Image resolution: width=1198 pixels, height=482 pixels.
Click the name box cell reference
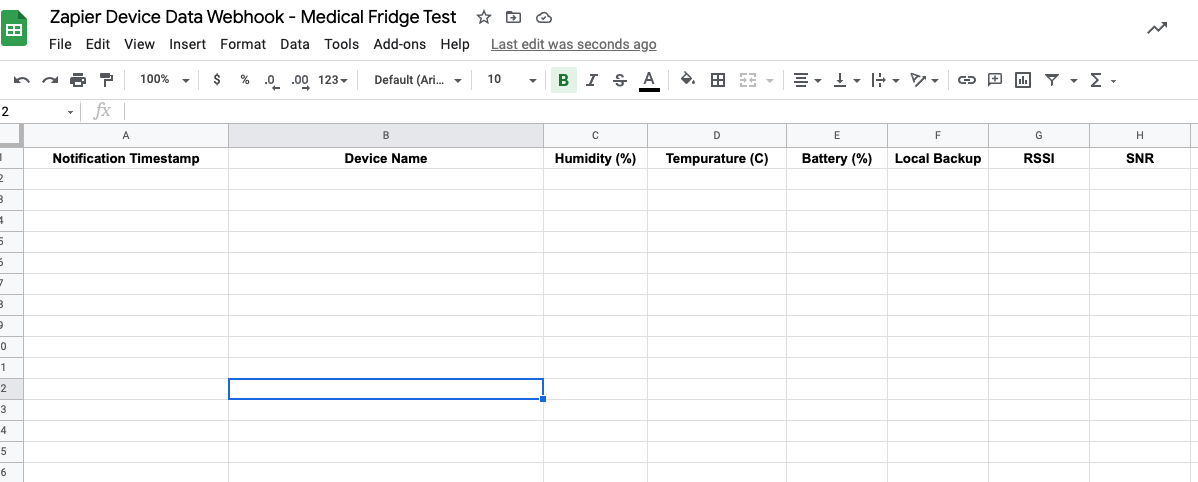tap(38, 112)
